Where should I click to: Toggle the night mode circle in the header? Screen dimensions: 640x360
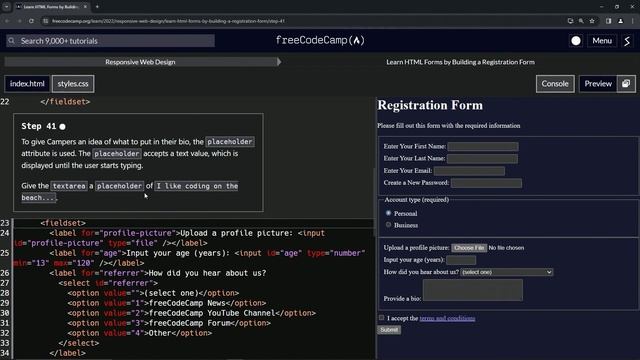576,41
